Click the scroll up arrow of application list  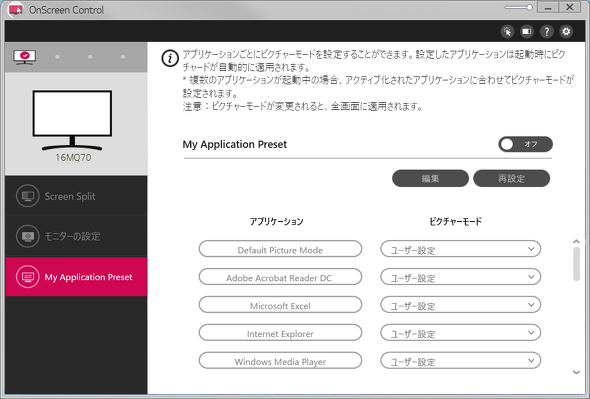576,241
